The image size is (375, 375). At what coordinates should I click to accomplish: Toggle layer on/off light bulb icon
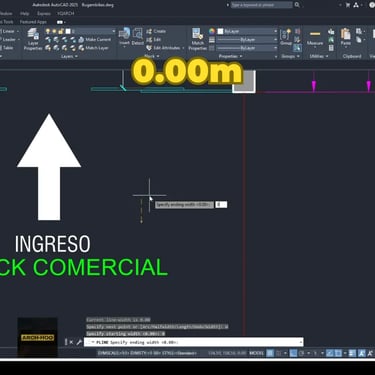pyautogui.click(x=48, y=31)
